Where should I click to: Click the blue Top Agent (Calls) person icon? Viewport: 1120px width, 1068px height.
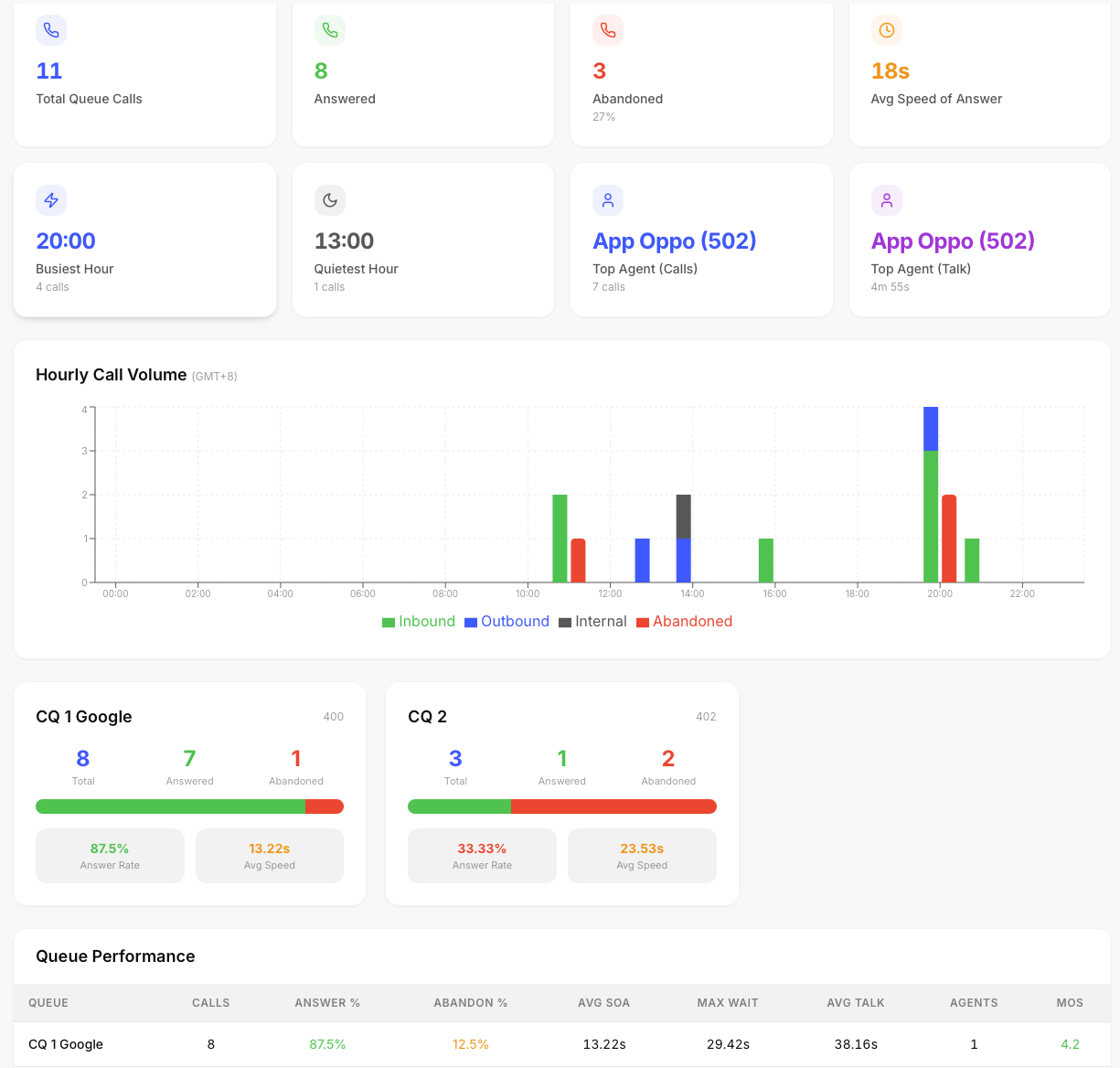click(608, 200)
